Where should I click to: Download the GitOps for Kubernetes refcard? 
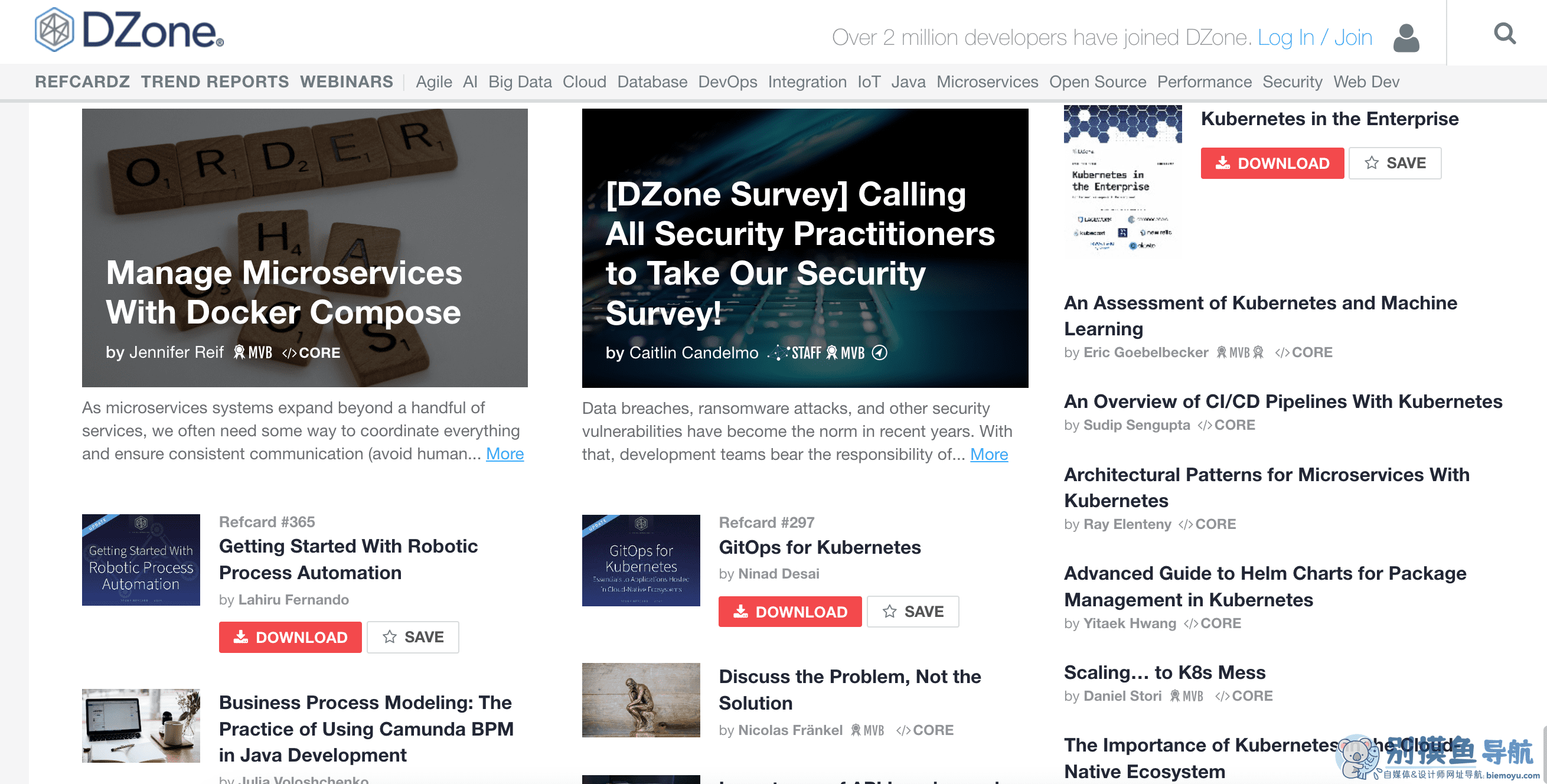click(789, 611)
